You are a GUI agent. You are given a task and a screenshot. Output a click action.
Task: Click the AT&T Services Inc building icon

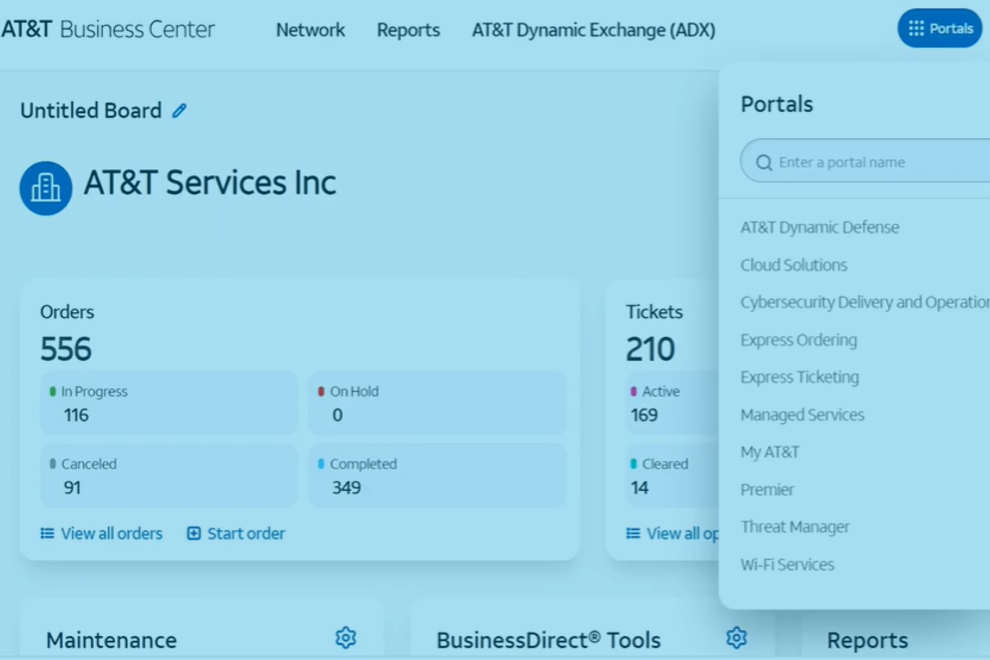(45, 188)
